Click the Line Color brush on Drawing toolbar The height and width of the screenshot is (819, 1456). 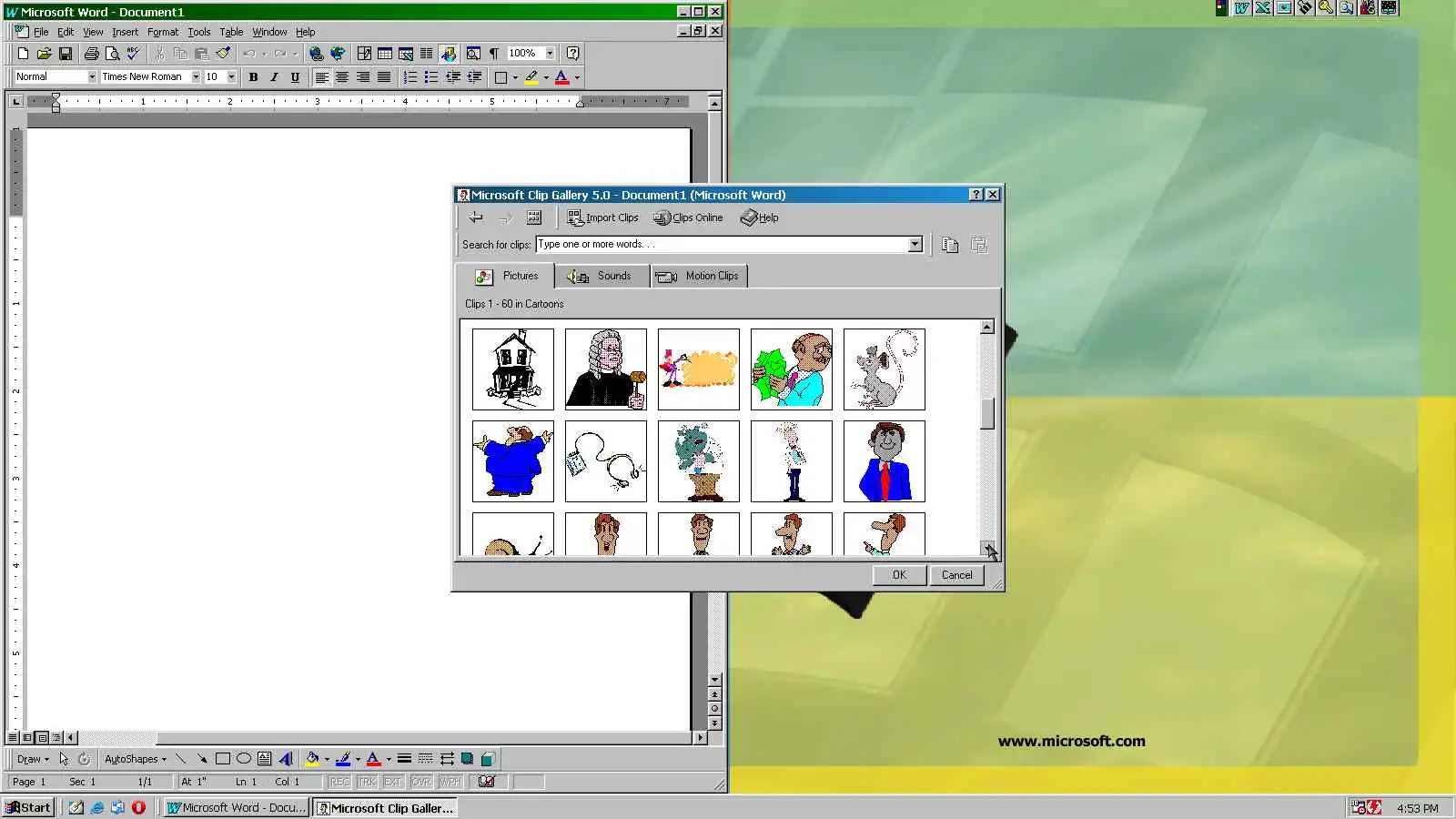(343, 759)
